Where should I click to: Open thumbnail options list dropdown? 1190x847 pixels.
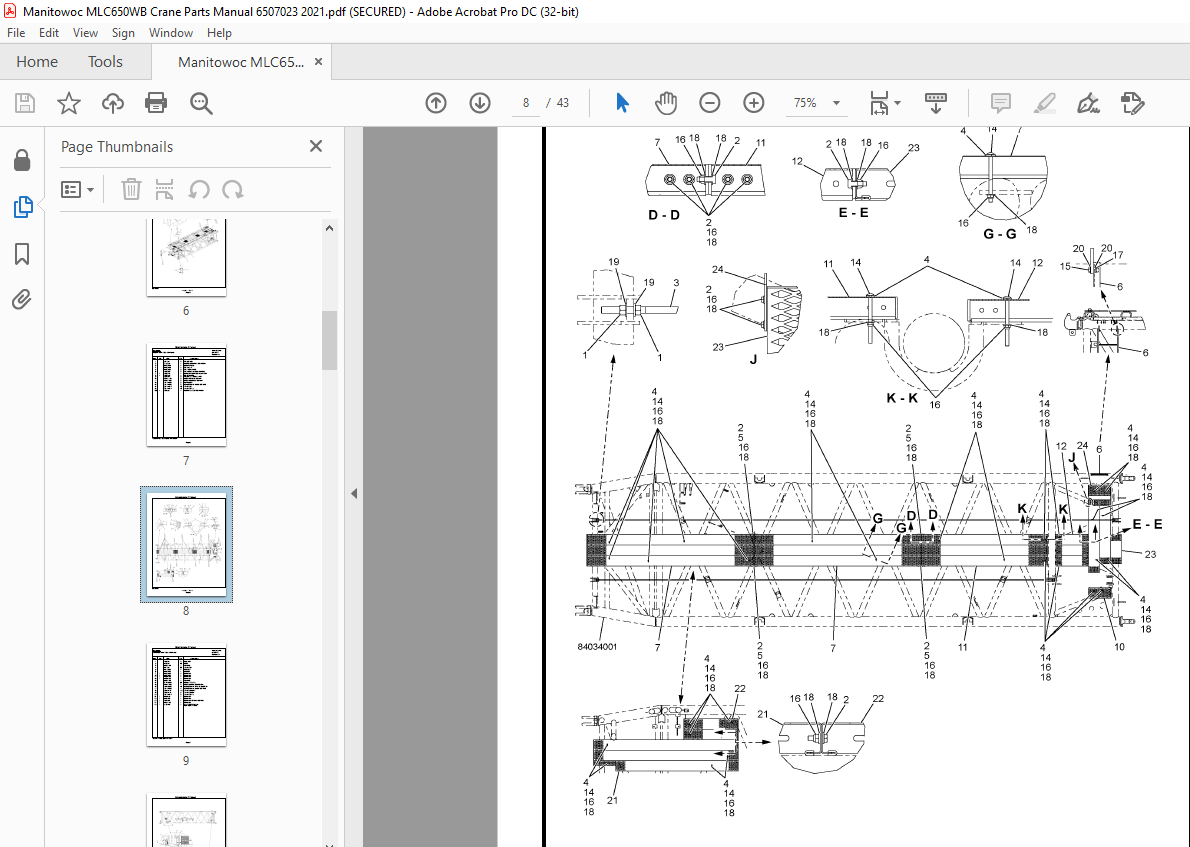click(77, 189)
